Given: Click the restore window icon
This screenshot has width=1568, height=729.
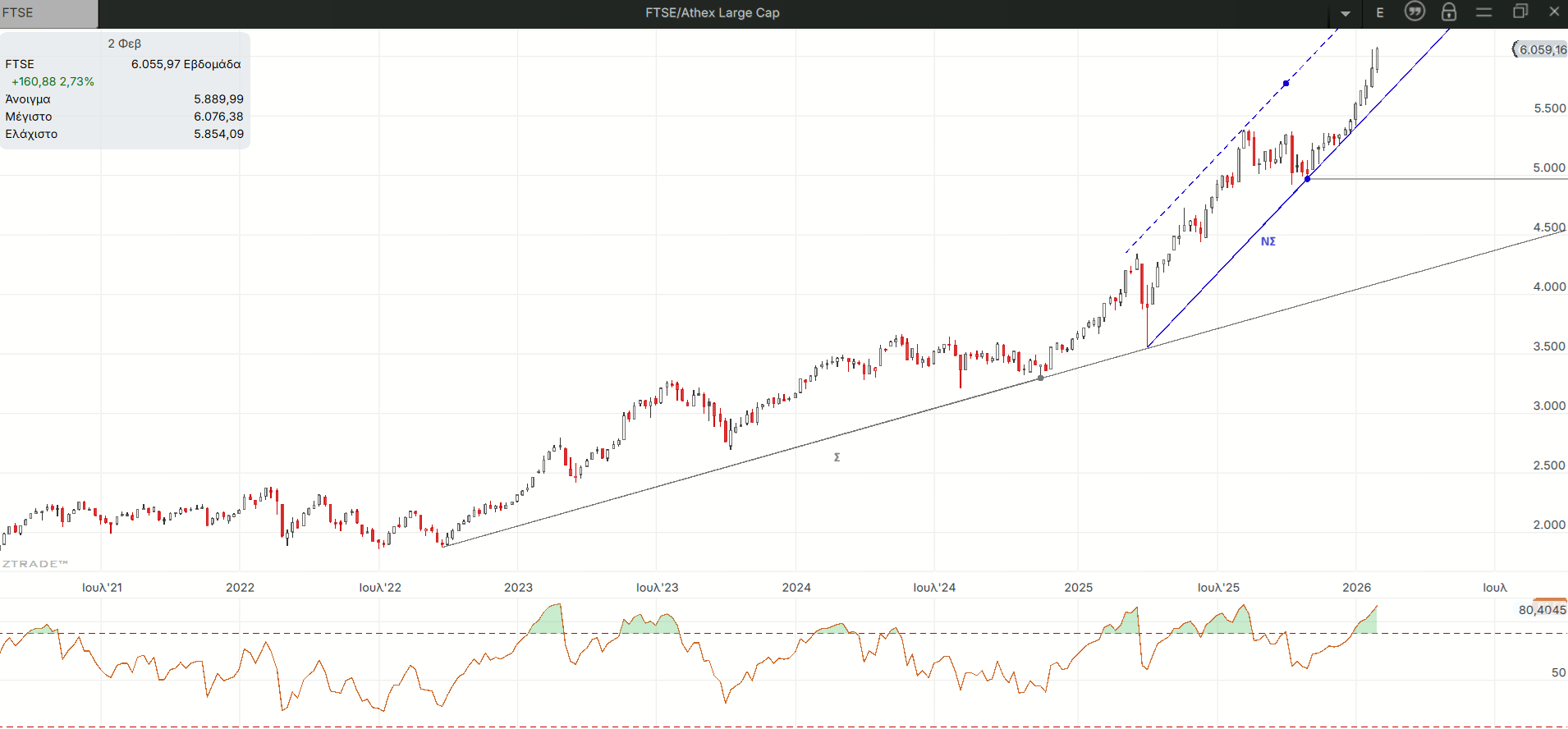Looking at the screenshot, I should click(1520, 11).
